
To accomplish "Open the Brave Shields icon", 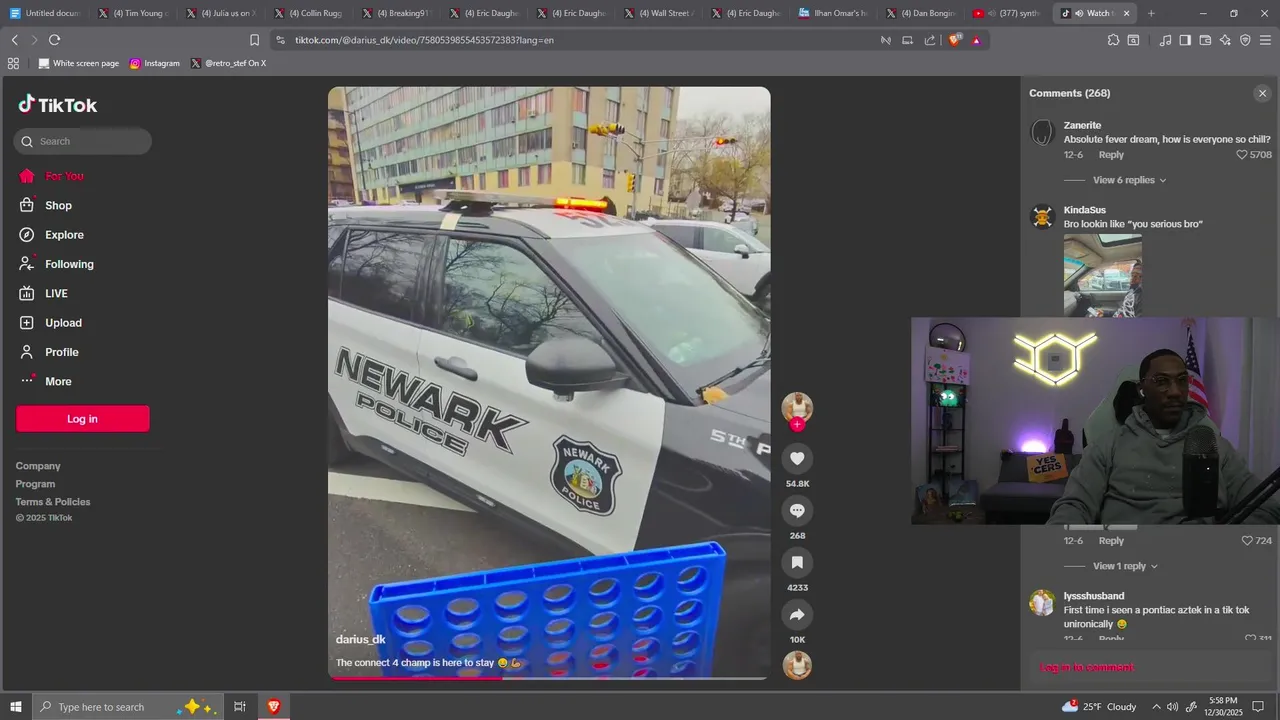I will pos(954,40).
